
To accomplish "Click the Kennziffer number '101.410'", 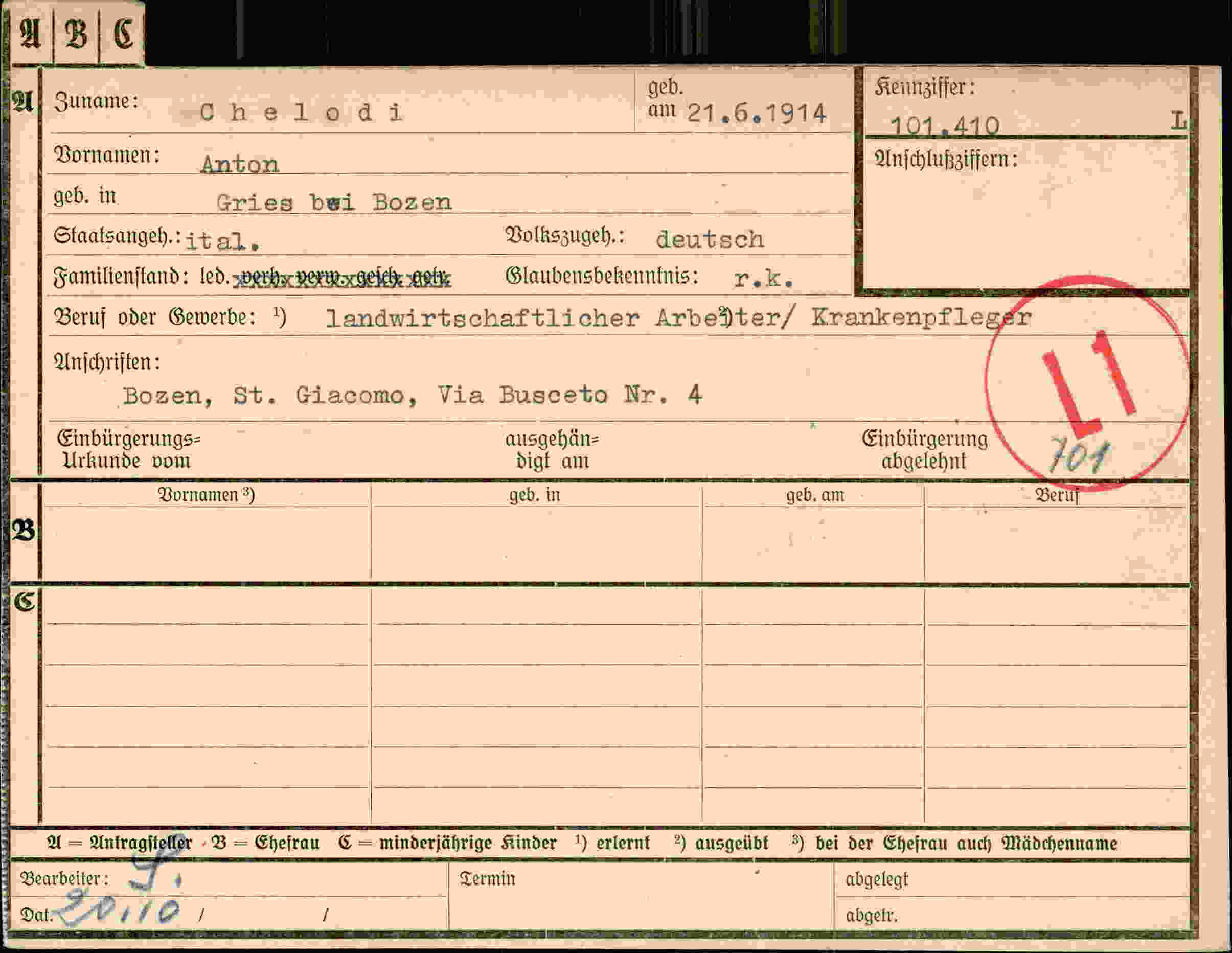I will pyautogui.click(x=944, y=125).
